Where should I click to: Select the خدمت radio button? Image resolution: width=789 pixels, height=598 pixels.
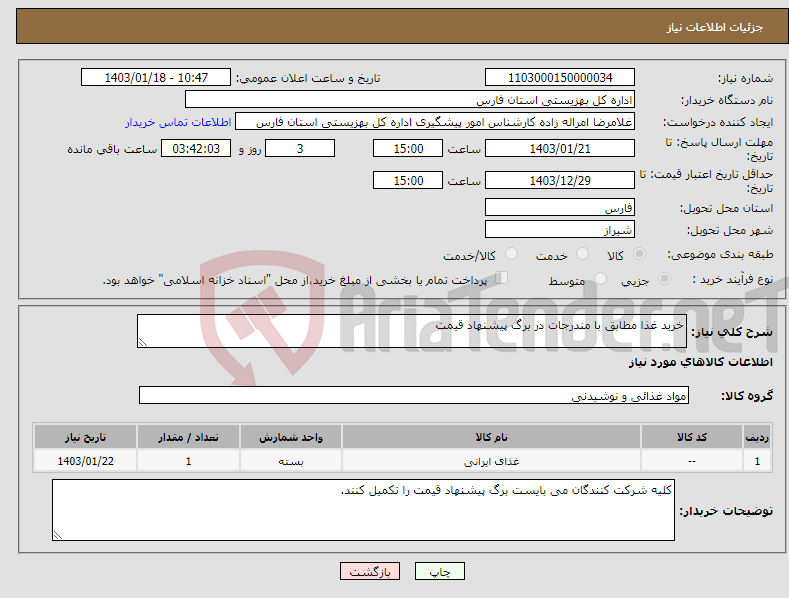582,254
